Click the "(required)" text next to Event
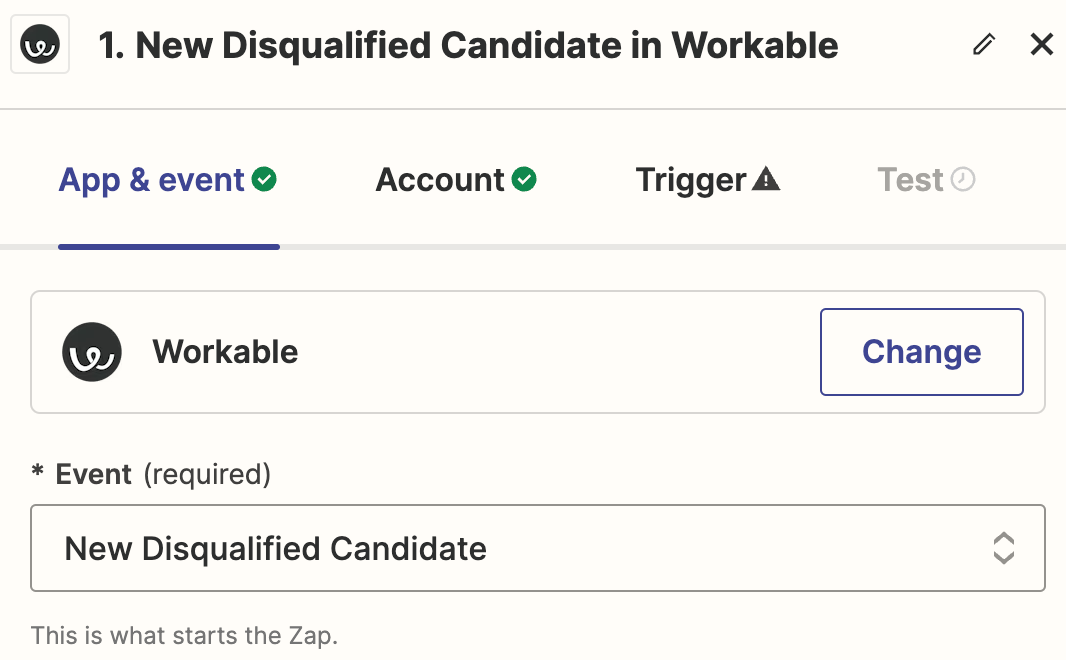 pyautogui.click(x=207, y=474)
